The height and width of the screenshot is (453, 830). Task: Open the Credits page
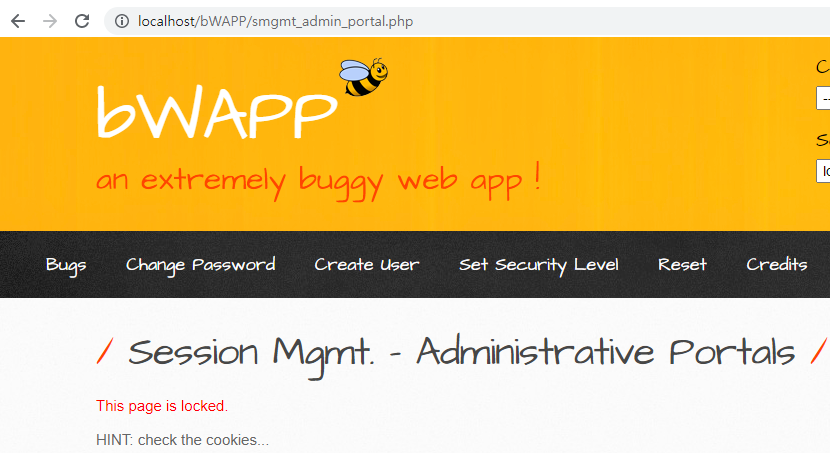pos(777,264)
